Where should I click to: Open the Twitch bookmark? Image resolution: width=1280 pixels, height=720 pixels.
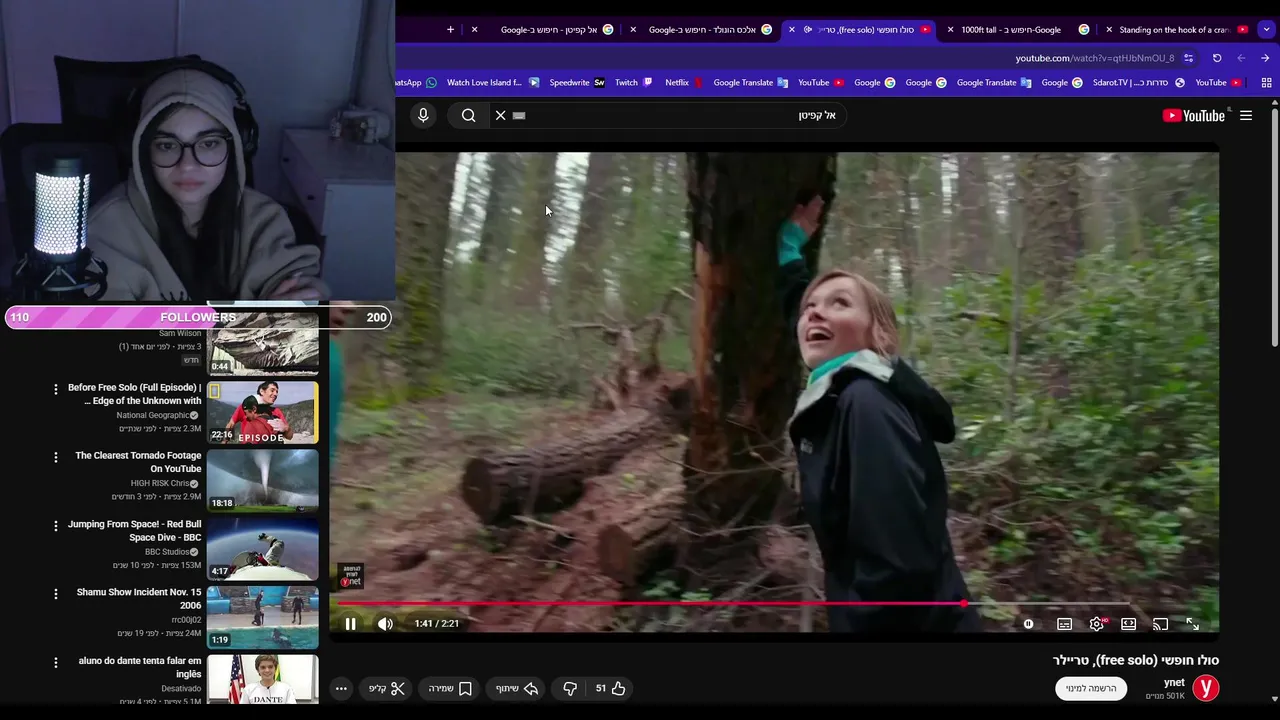point(634,82)
